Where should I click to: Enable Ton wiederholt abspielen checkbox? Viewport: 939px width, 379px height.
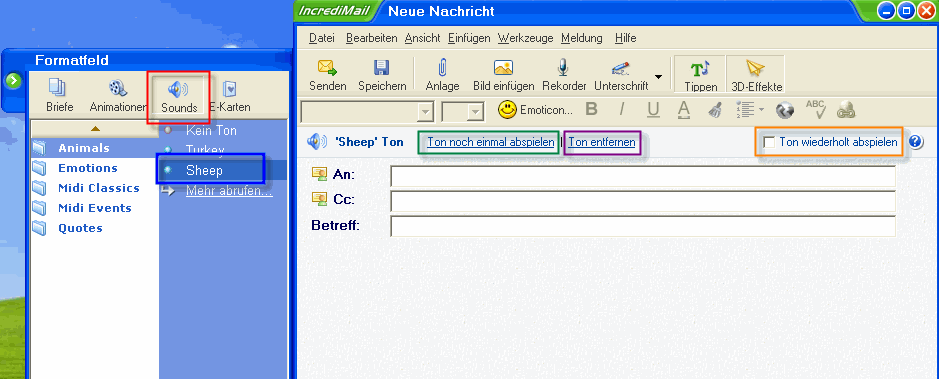coord(770,142)
